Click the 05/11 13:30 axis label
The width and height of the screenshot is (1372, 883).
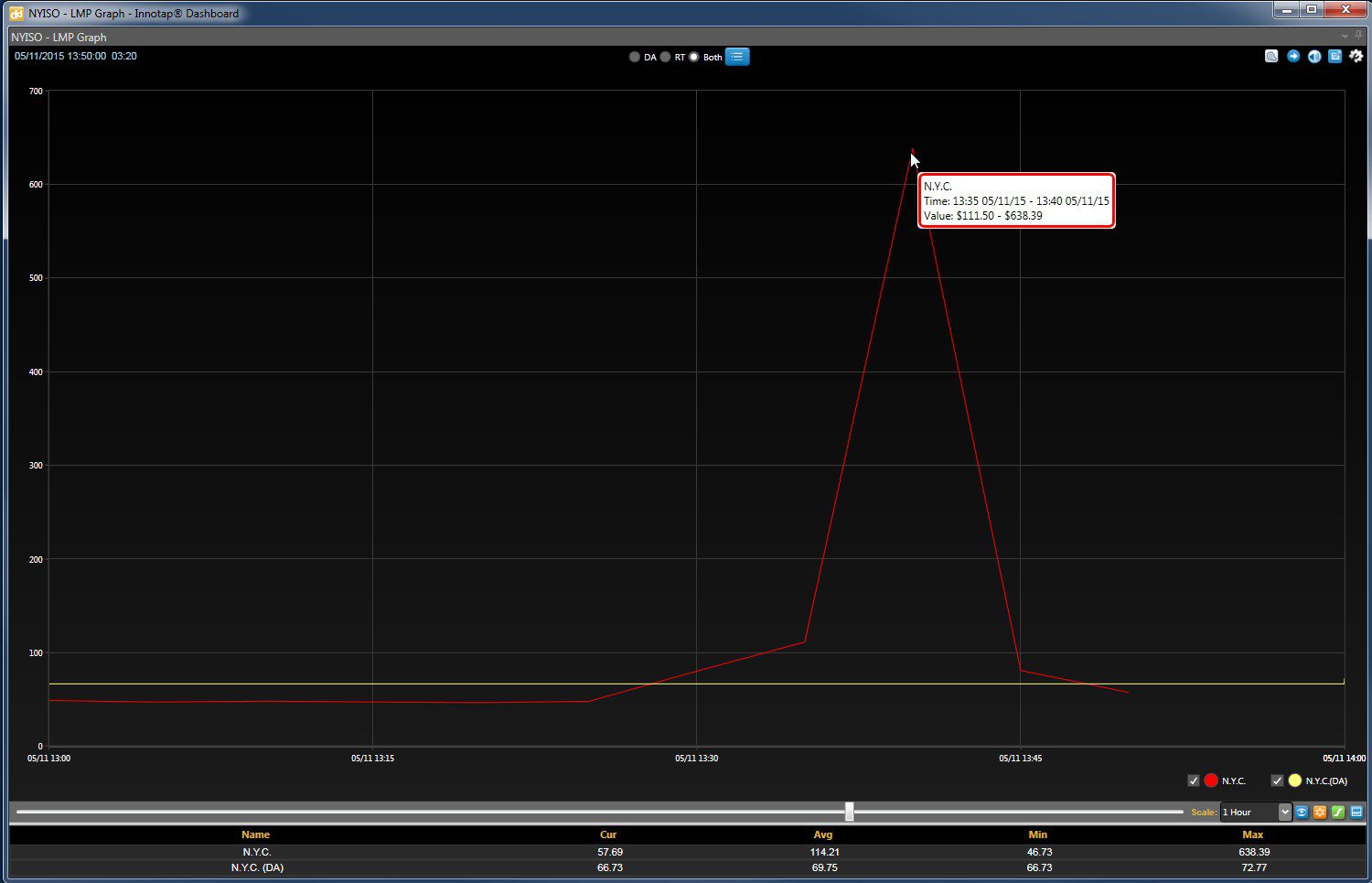[696, 759]
